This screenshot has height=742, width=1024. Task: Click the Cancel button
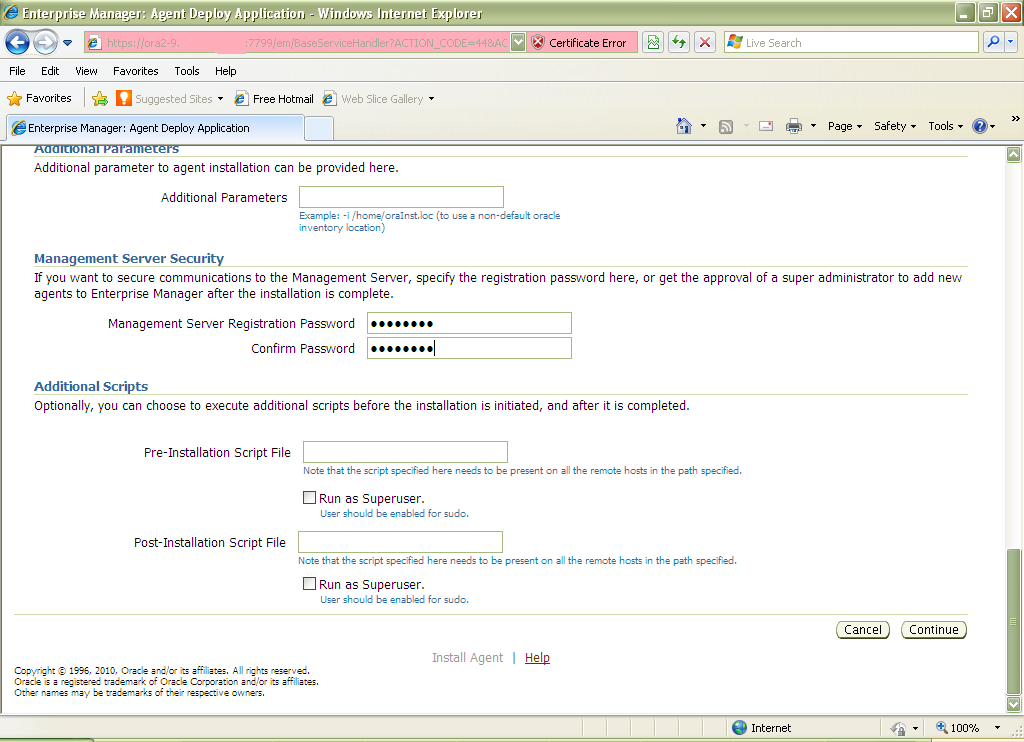pyautogui.click(x=863, y=630)
